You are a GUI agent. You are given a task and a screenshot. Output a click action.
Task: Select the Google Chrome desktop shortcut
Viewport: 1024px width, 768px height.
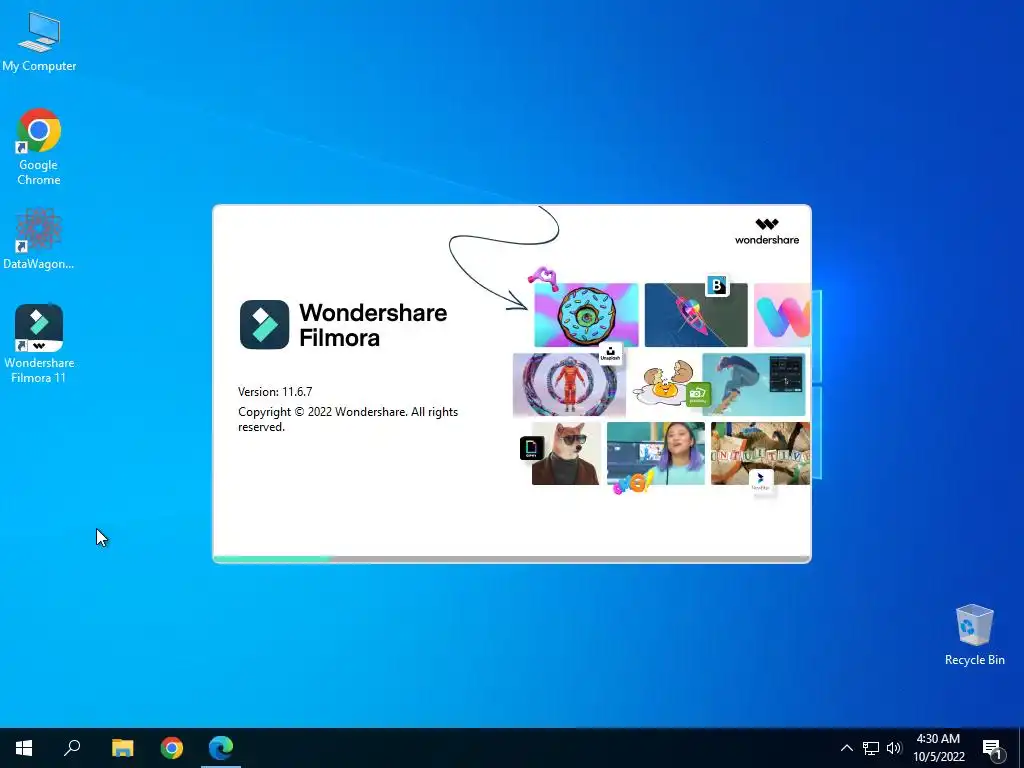click(x=39, y=147)
